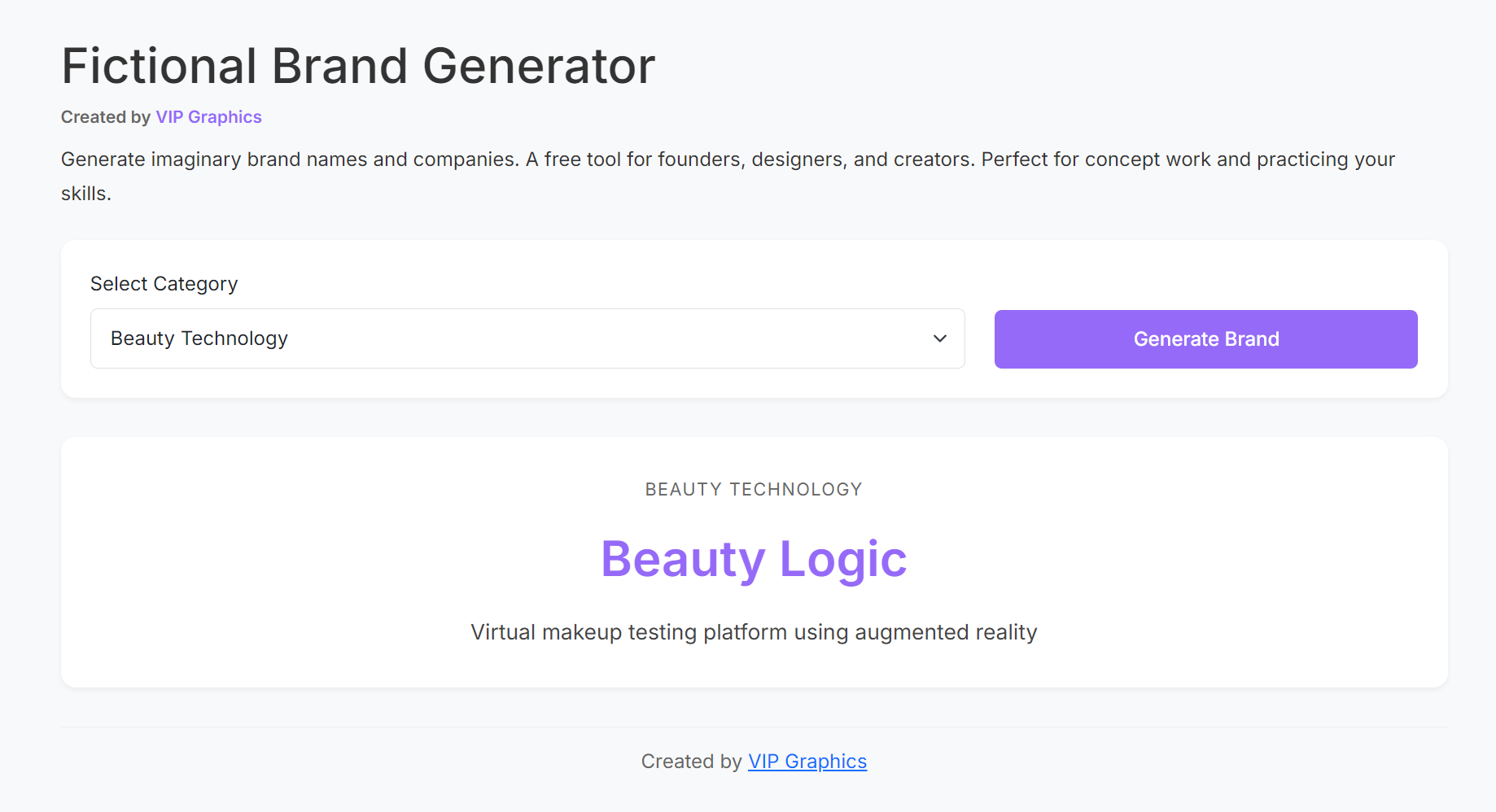
Task: Click the brand description text below Beauty Logic
Action: click(x=753, y=631)
